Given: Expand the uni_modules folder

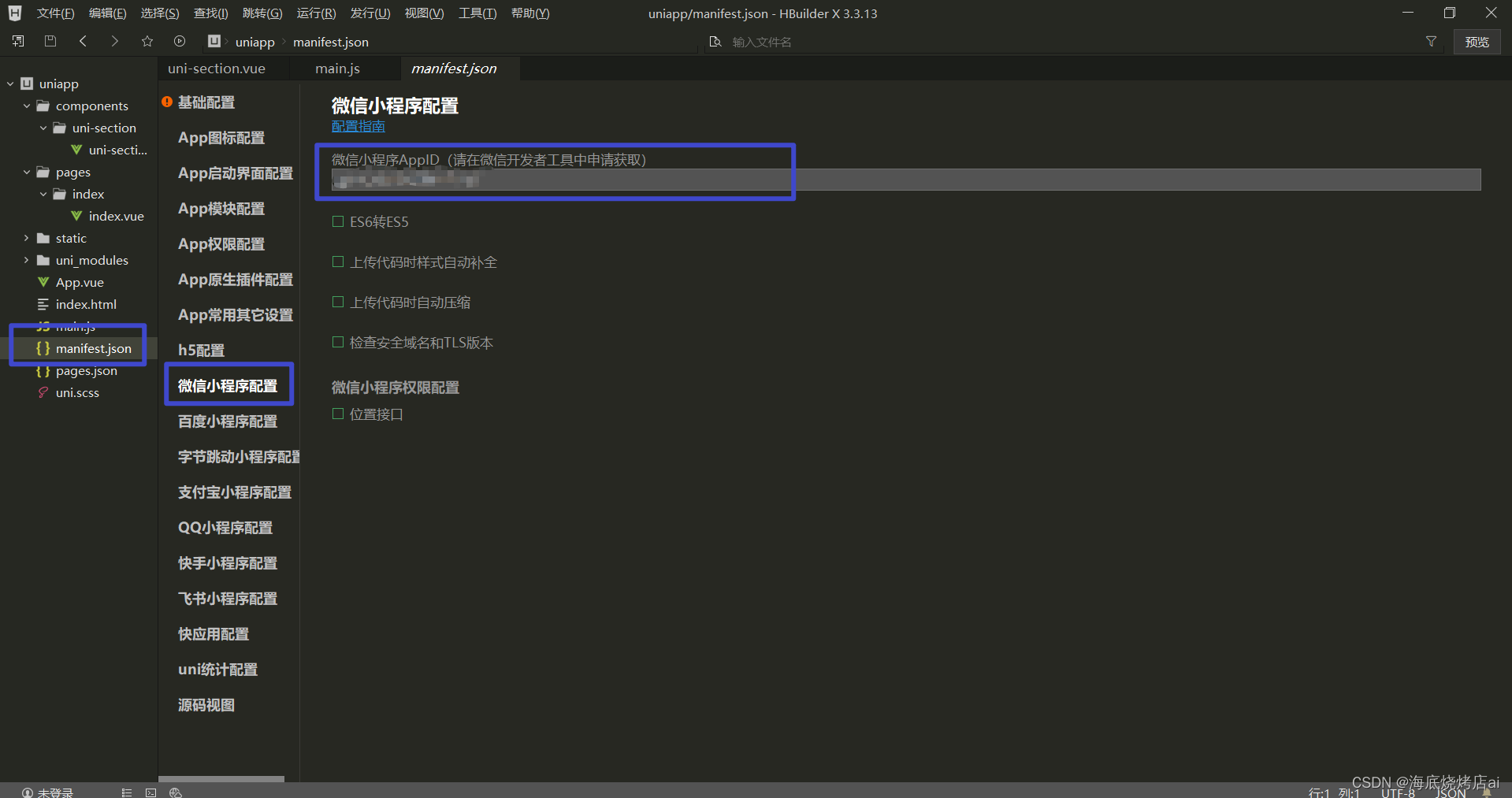Looking at the screenshot, I should (x=27, y=260).
